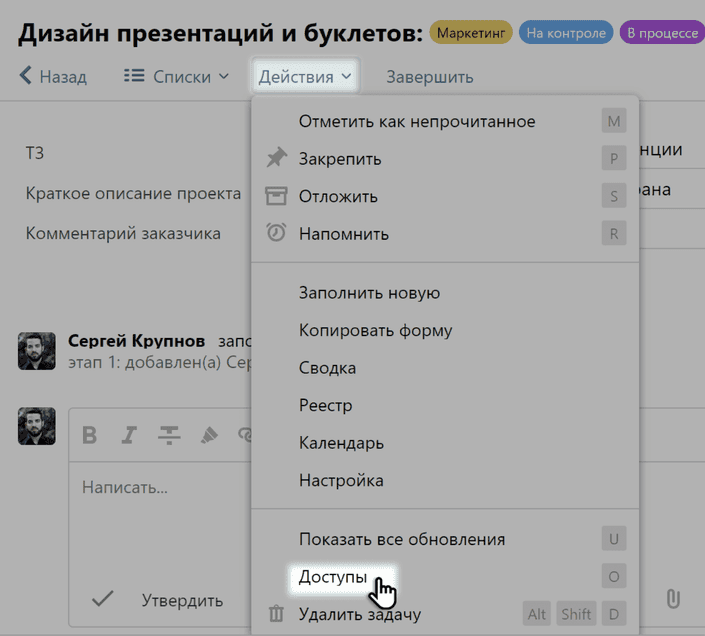This screenshot has height=636, width=705.
Task: Toggle italic formatting in the comment editor
Action: 128,435
